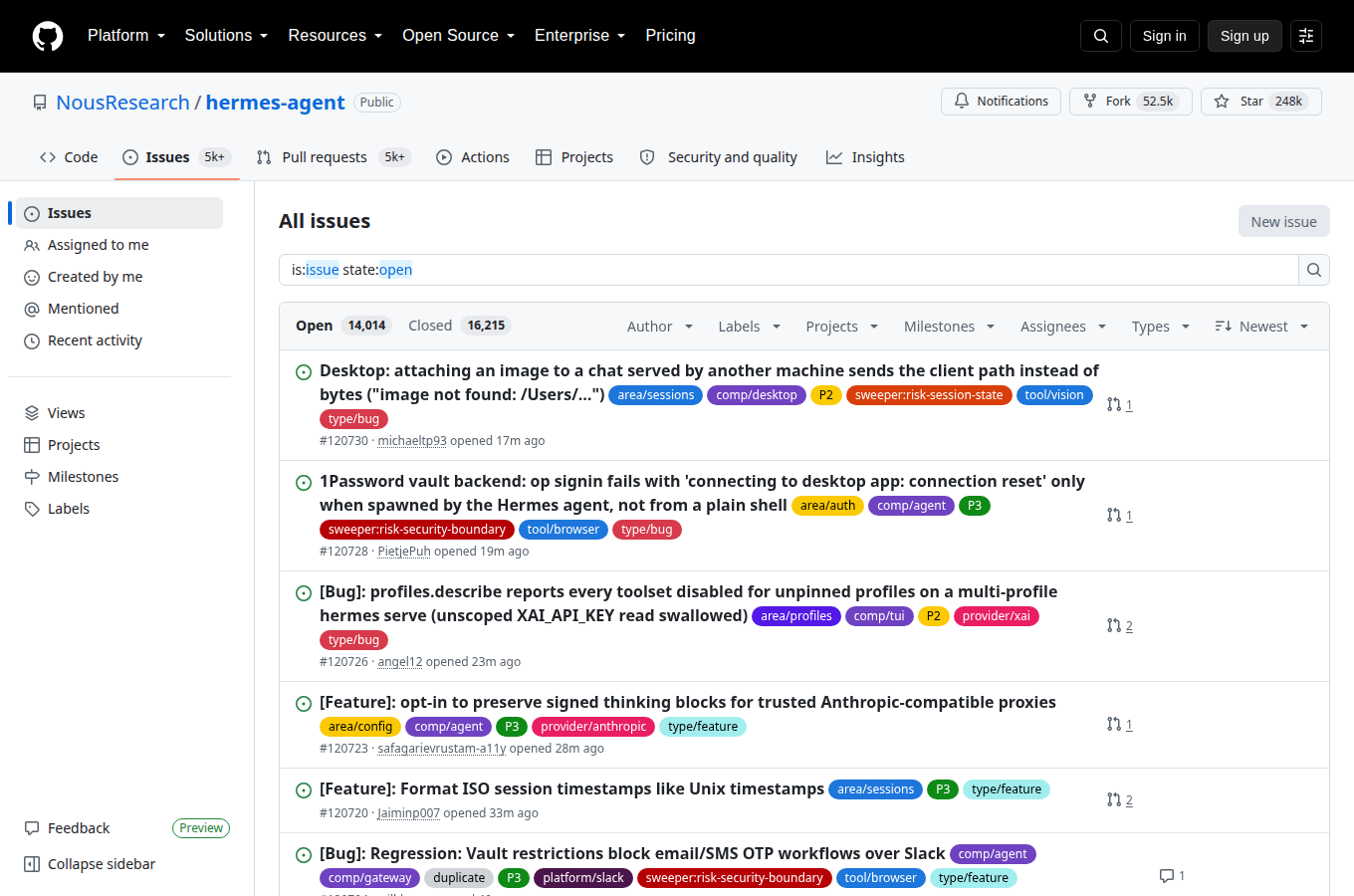Click the search icon beside the issue filter box
The width and height of the screenshot is (1354, 896).
click(x=1314, y=270)
